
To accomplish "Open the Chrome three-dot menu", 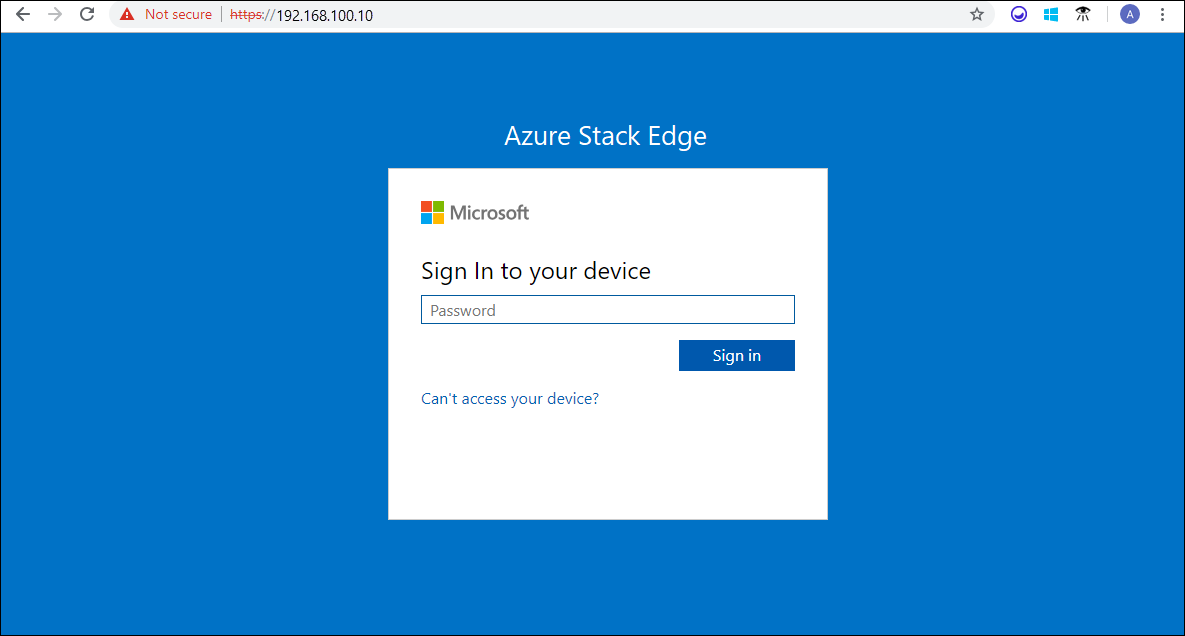I will coord(1161,14).
